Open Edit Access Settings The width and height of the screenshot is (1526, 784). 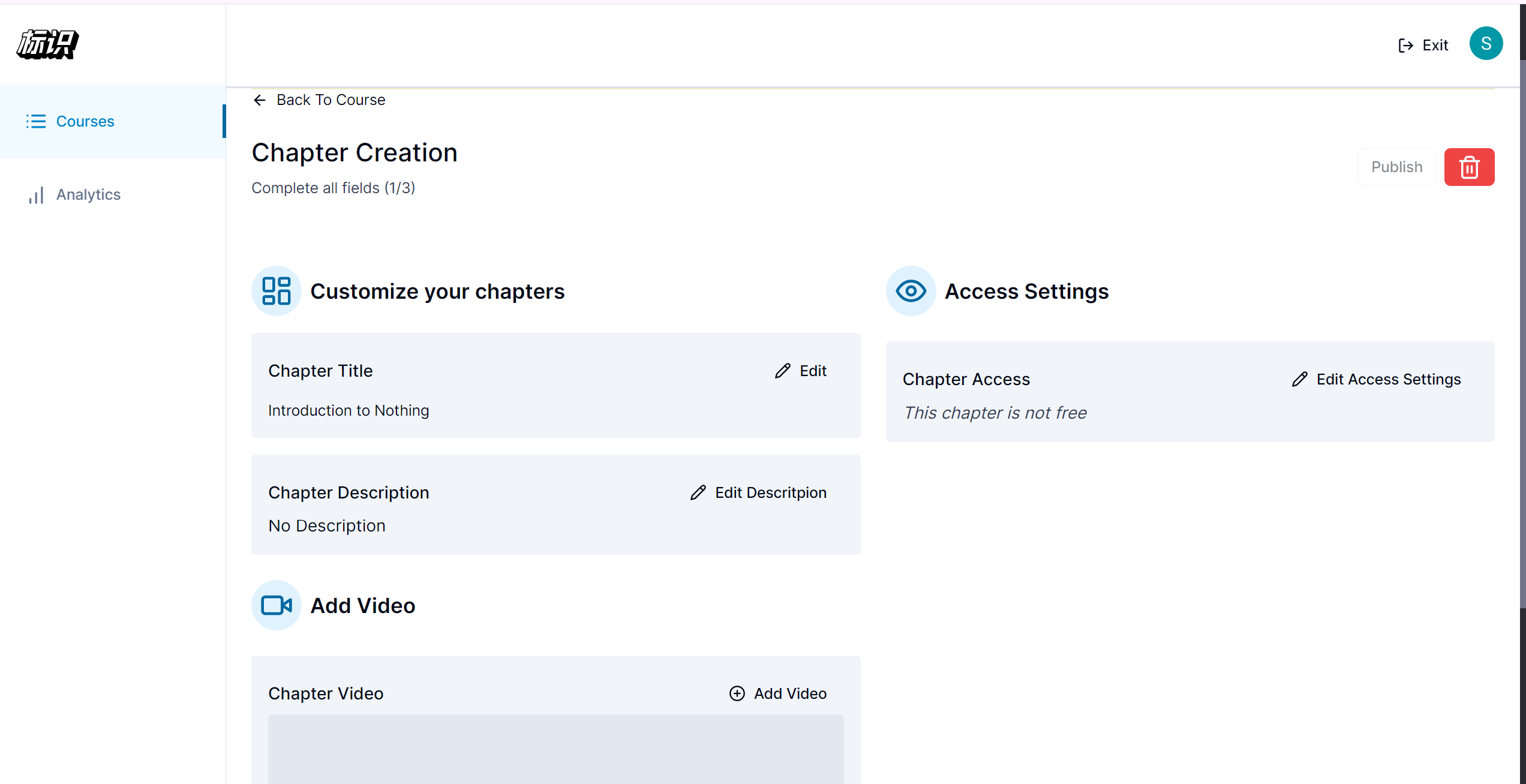[x=1376, y=379]
